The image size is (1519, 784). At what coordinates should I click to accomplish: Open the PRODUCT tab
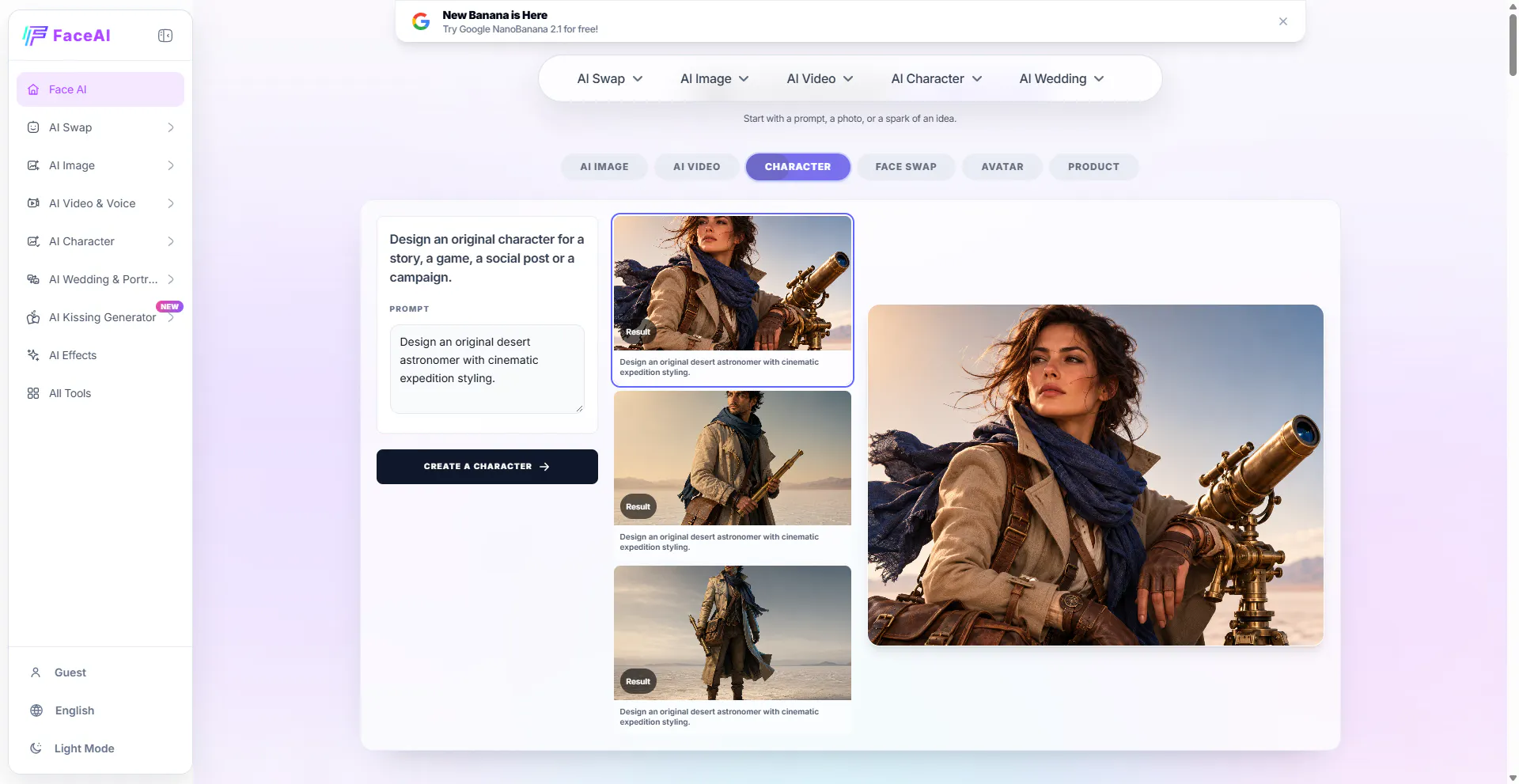[x=1094, y=167]
